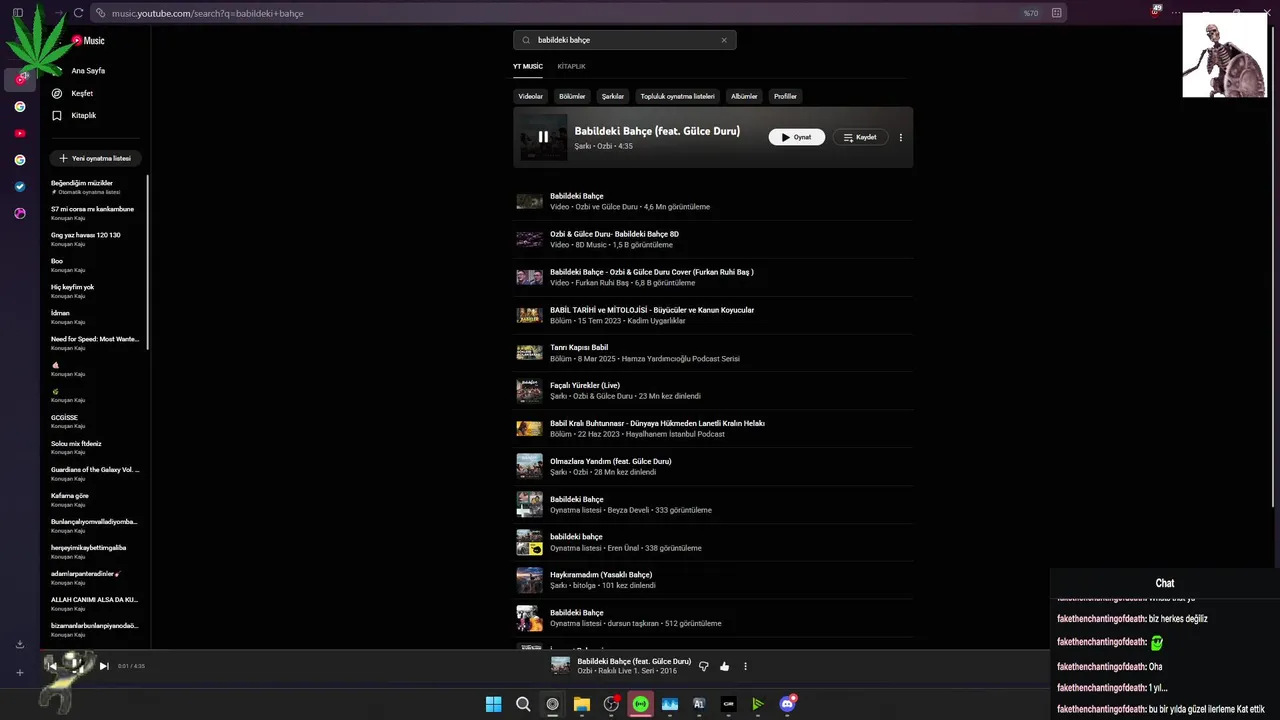Switch to the YT MUSIC tab
This screenshot has height=720, width=1280.
(528, 66)
